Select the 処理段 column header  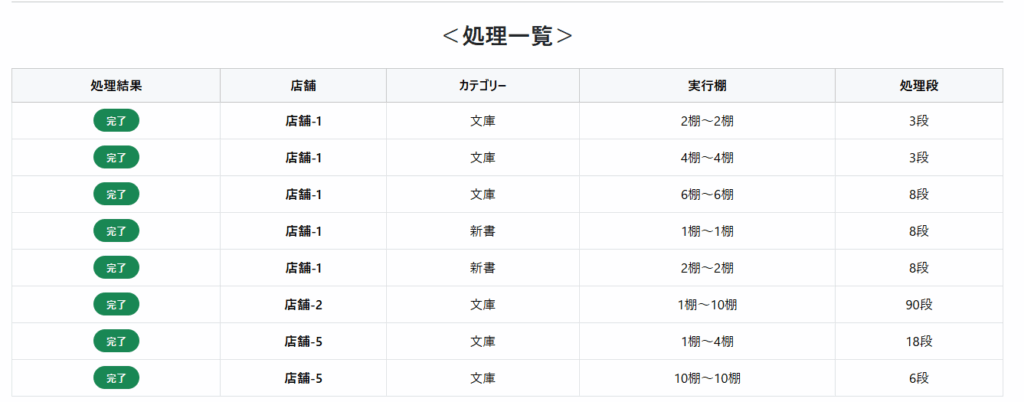click(x=919, y=86)
